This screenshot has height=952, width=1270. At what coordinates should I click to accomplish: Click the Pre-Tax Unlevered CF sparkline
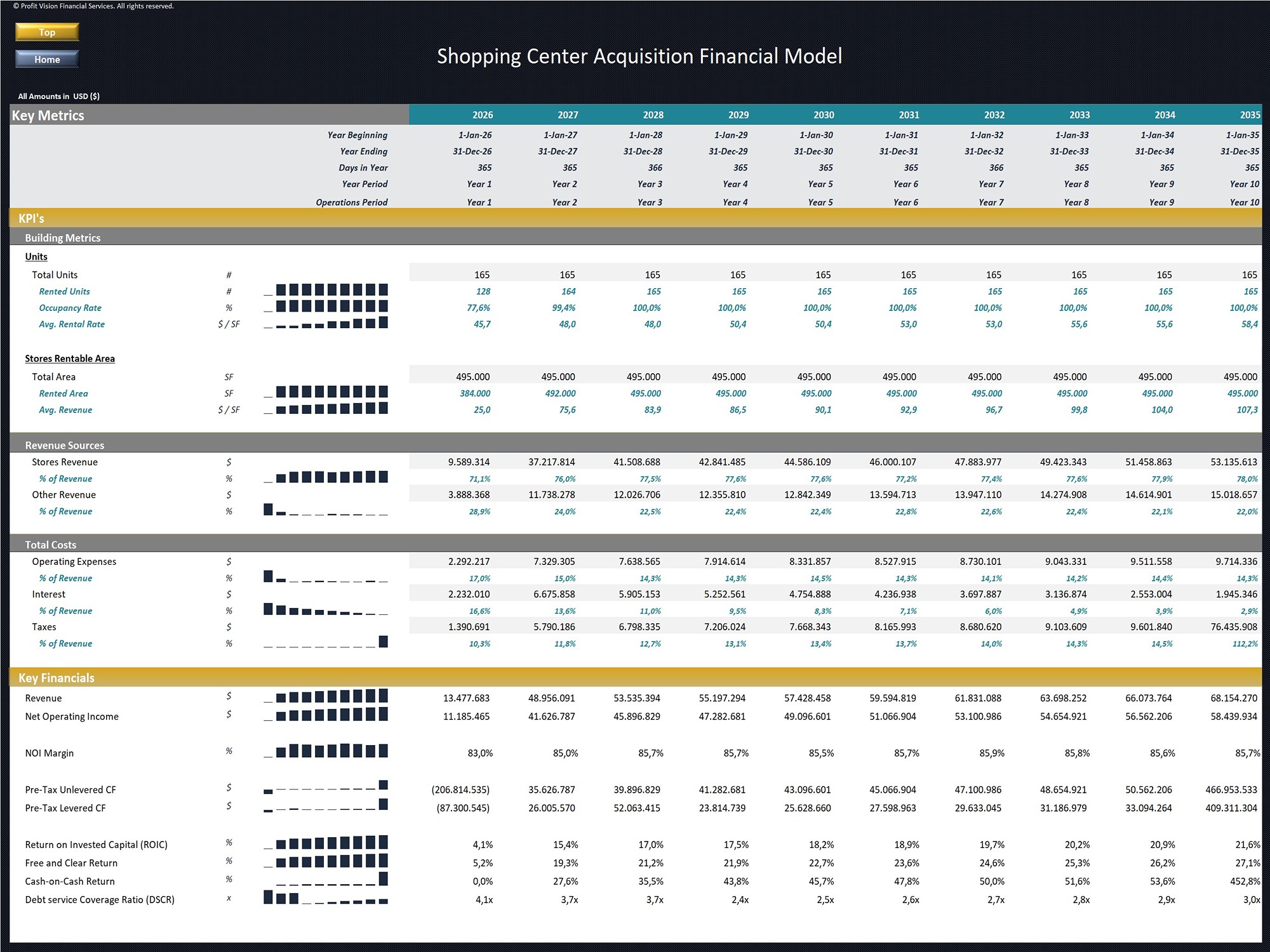(326, 788)
